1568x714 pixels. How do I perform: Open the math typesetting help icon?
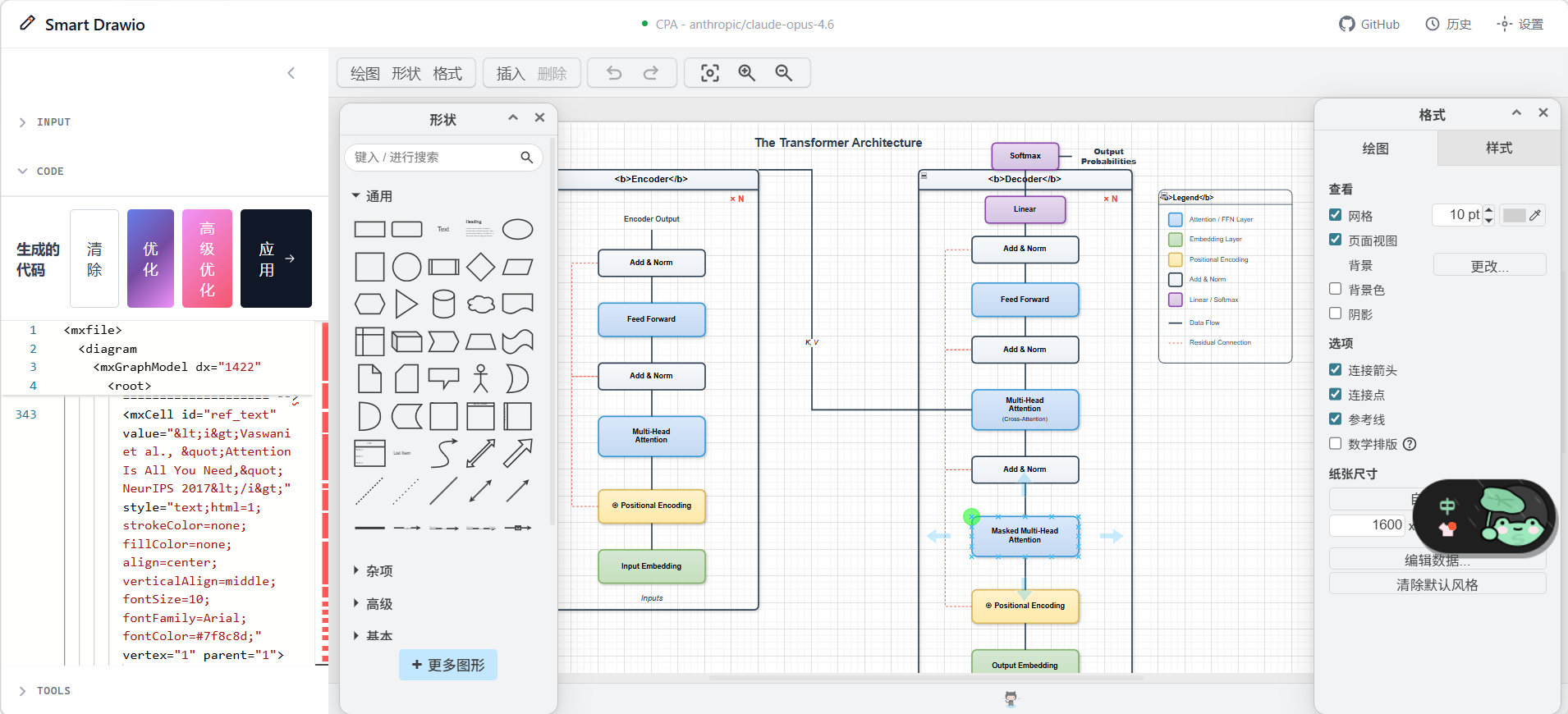[x=1410, y=444]
